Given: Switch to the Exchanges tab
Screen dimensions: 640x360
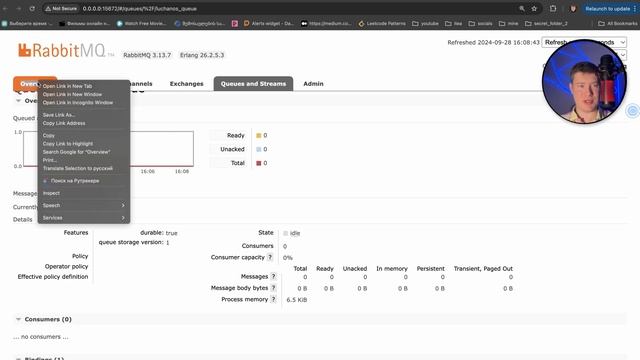Looking at the screenshot, I should pyautogui.click(x=187, y=84).
